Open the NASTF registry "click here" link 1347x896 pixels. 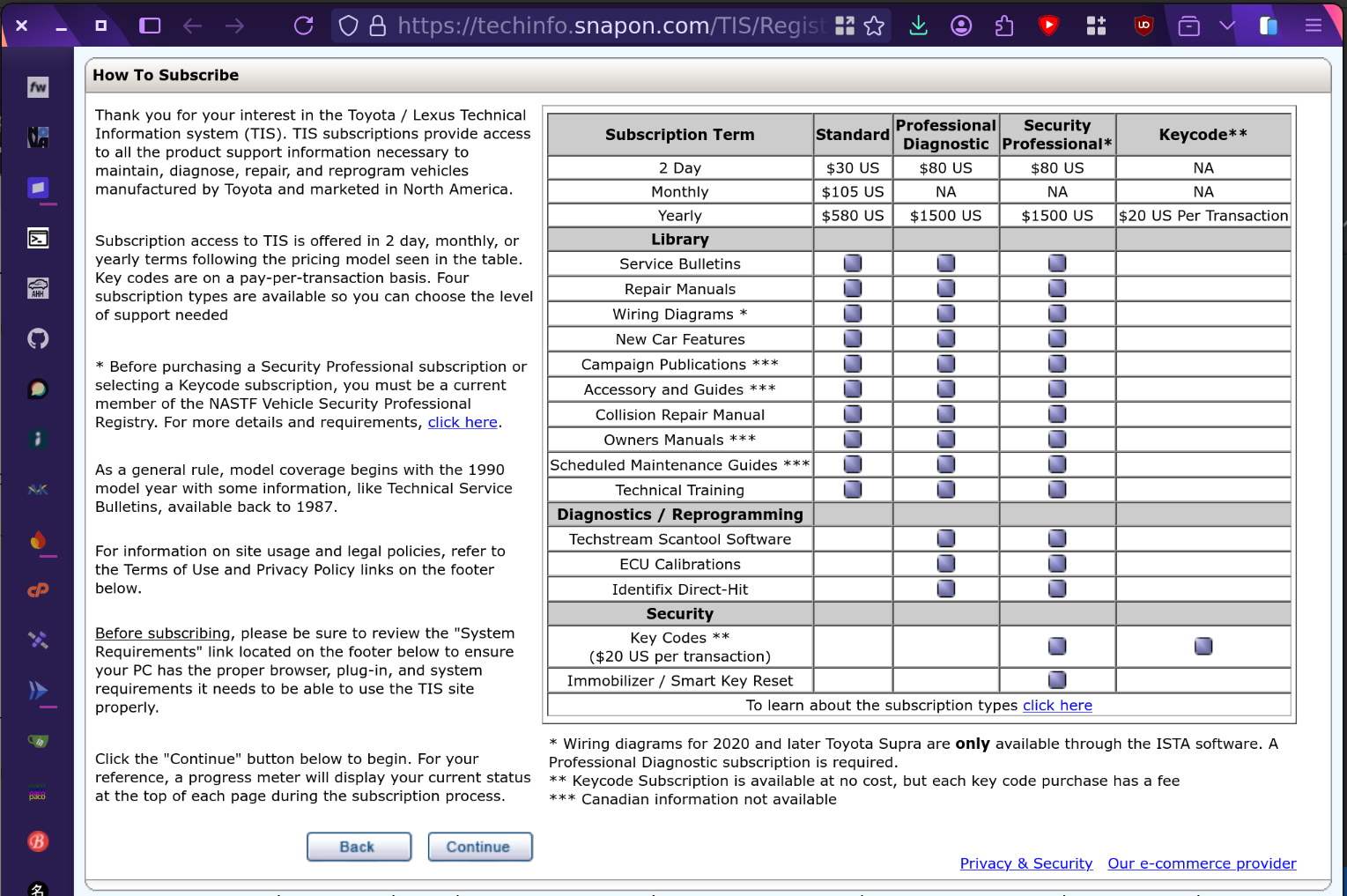click(x=463, y=422)
